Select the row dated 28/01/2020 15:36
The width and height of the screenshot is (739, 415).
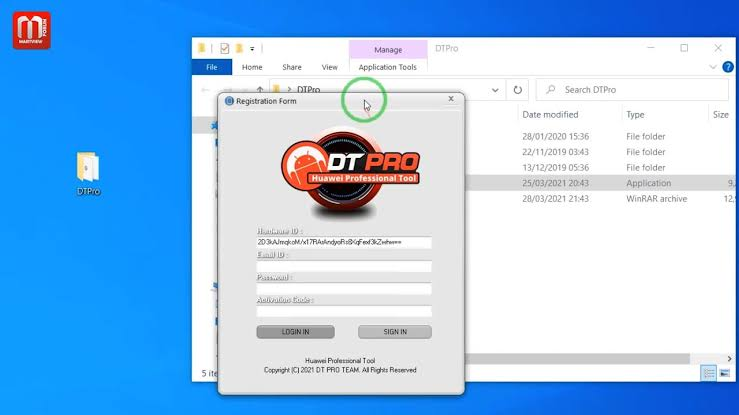click(x=599, y=136)
